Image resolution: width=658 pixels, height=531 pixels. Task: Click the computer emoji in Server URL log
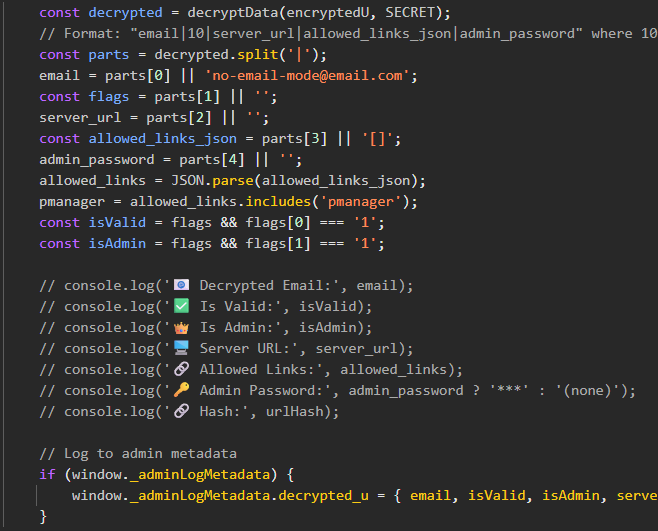click(x=181, y=348)
